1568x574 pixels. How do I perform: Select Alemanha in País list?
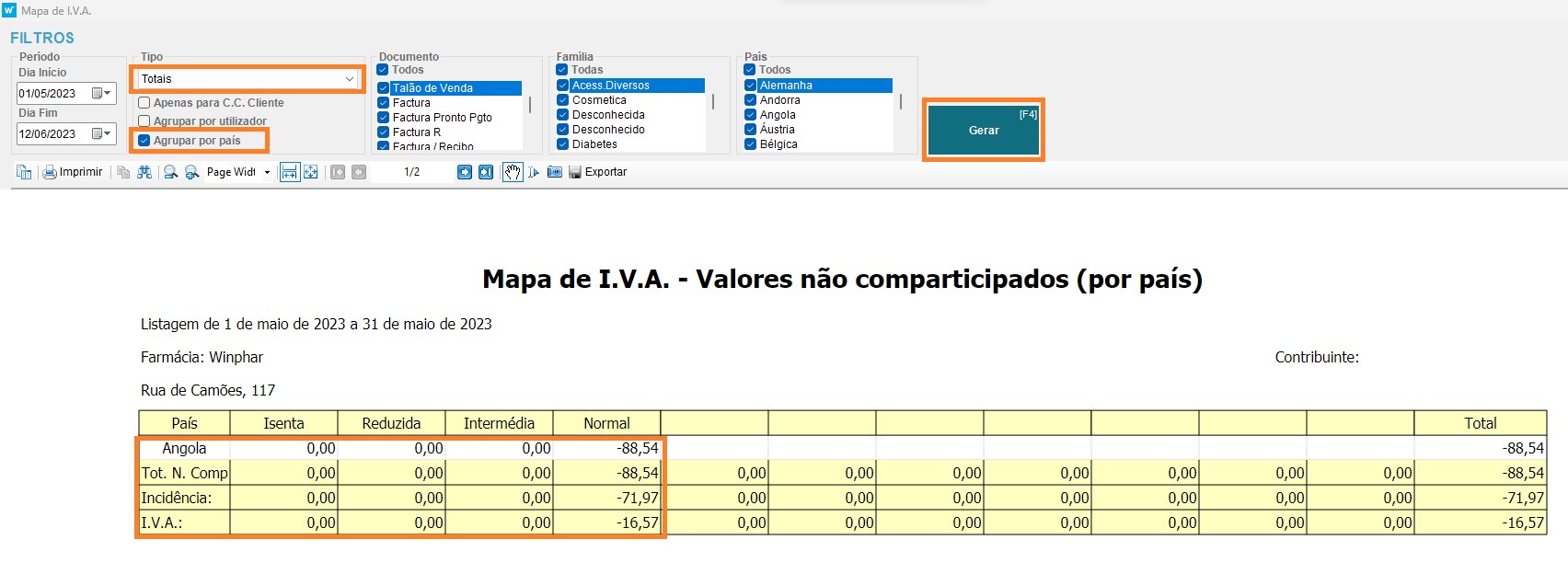[786, 86]
